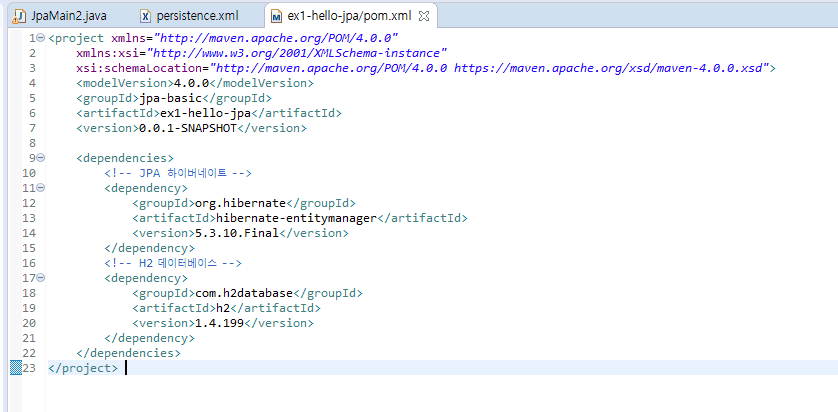Click the Maven icon on pom.xml tab

pyautogui.click(x=276, y=17)
